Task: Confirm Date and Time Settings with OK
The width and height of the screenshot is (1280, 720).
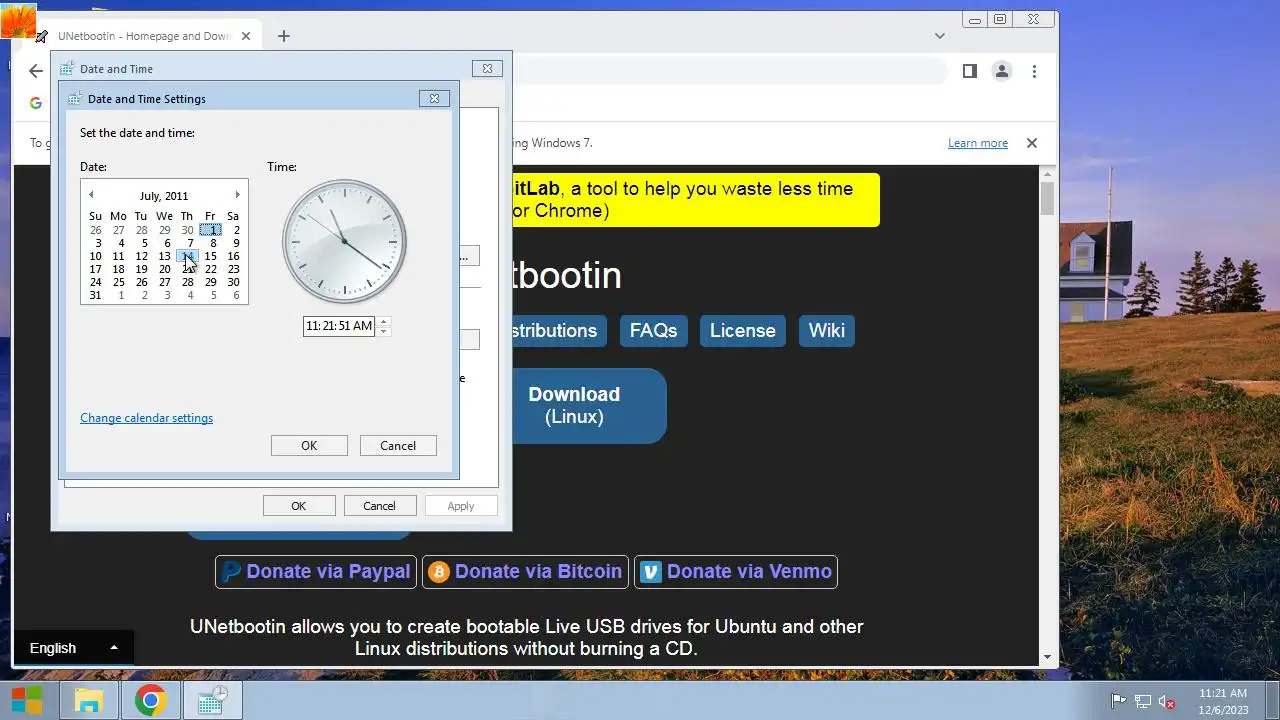Action: click(309, 446)
